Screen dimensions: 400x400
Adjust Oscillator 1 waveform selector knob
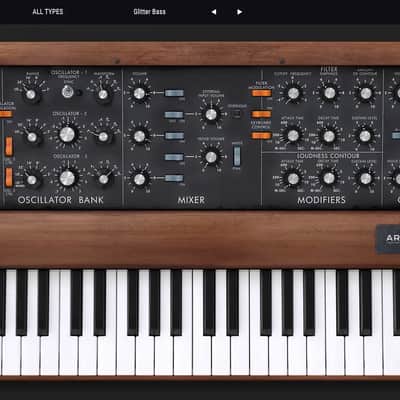tap(103, 94)
